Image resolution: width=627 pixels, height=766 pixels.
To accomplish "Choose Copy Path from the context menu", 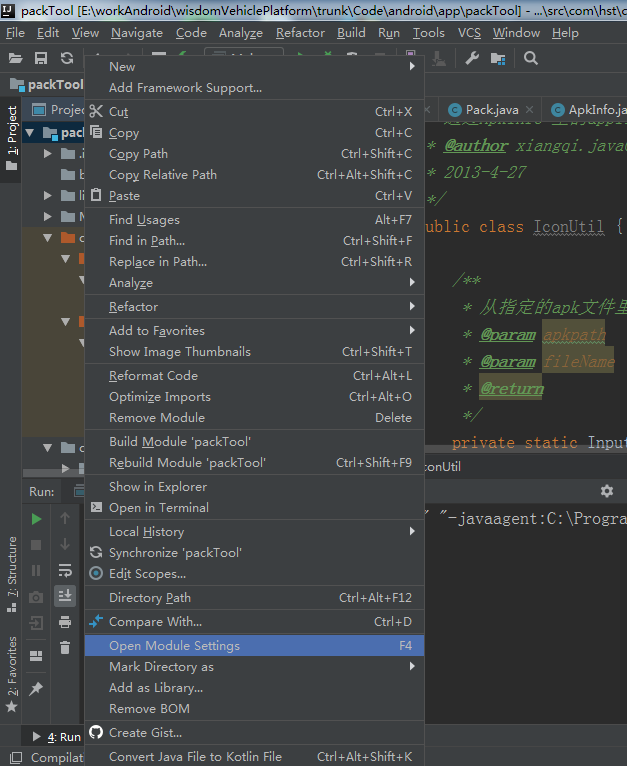I will pos(254,154).
